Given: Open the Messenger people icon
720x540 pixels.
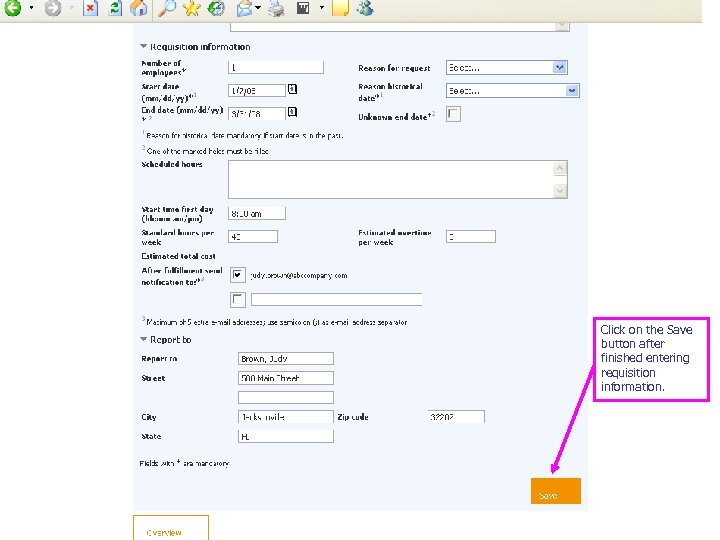Looking at the screenshot, I should coord(365,7).
